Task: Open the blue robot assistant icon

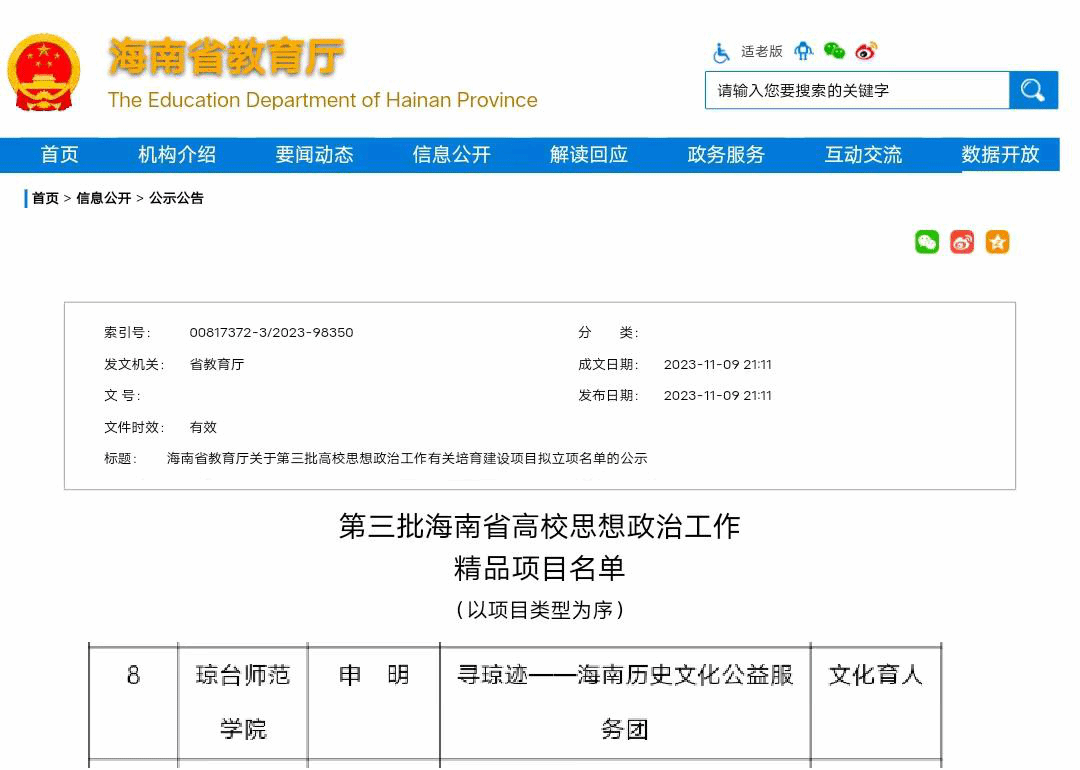Action: [x=803, y=51]
